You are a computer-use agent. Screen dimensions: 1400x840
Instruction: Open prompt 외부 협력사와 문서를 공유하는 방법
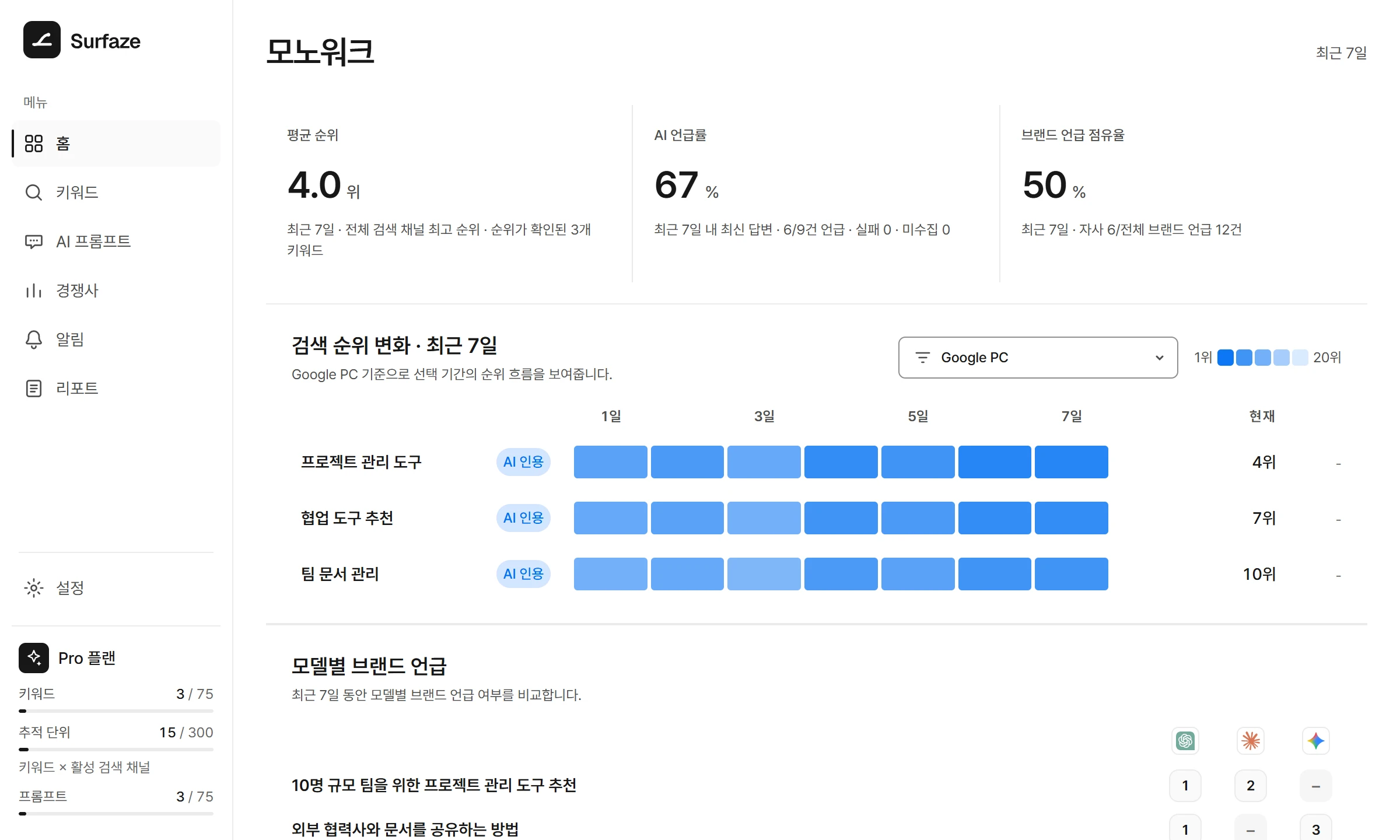click(x=405, y=829)
